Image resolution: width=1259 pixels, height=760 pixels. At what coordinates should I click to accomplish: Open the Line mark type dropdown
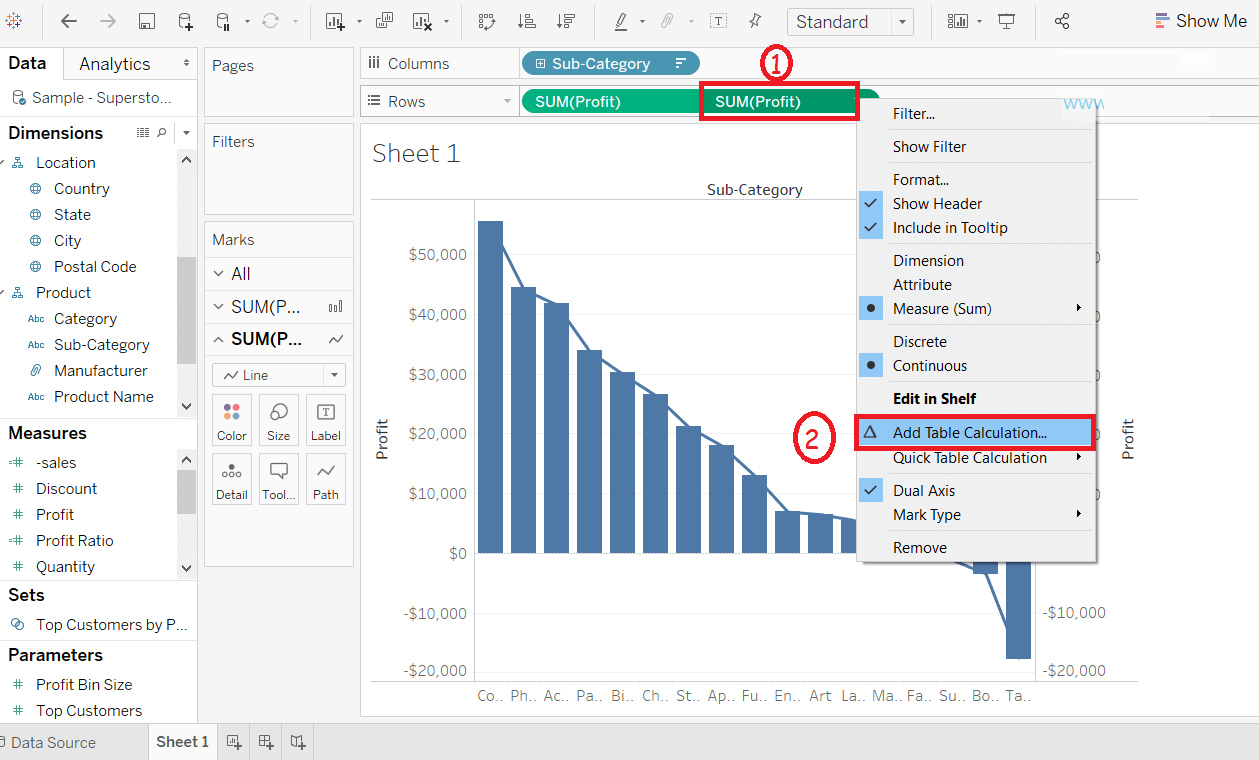tap(279, 375)
